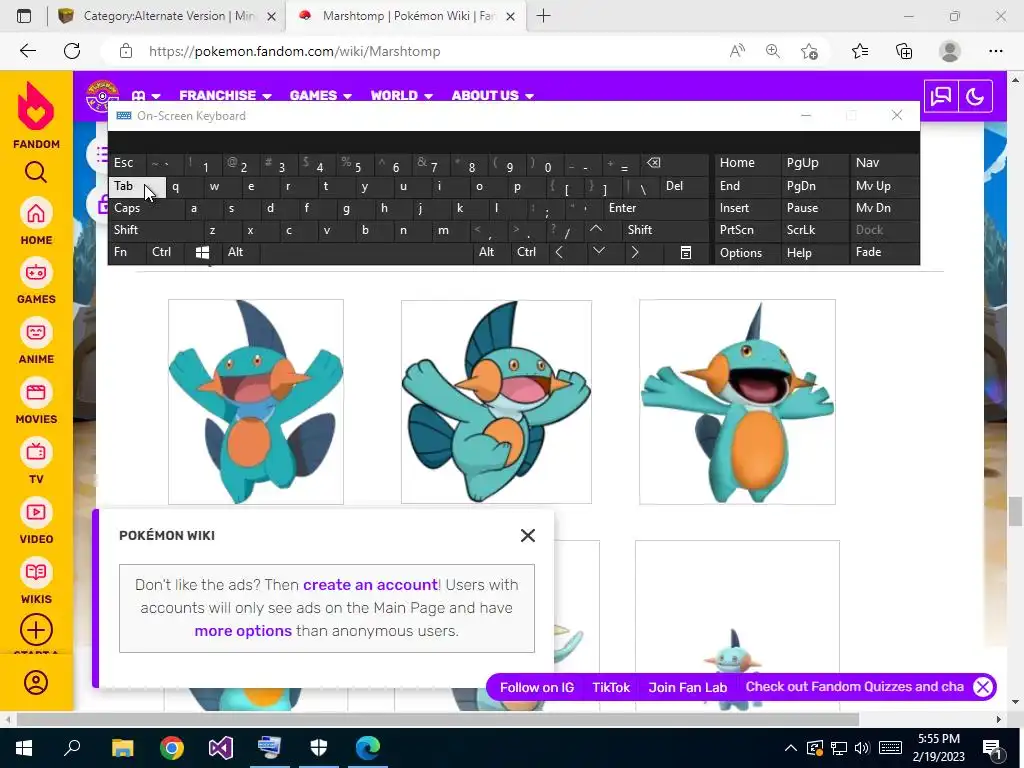Expand the WORLD menu
Image resolution: width=1024 pixels, height=768 pixels.
[x=402, y=95]
